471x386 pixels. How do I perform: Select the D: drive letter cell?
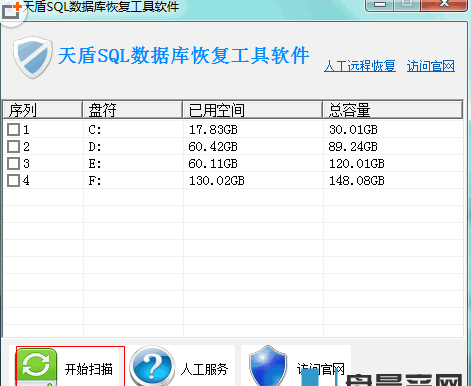pos(95,147)
